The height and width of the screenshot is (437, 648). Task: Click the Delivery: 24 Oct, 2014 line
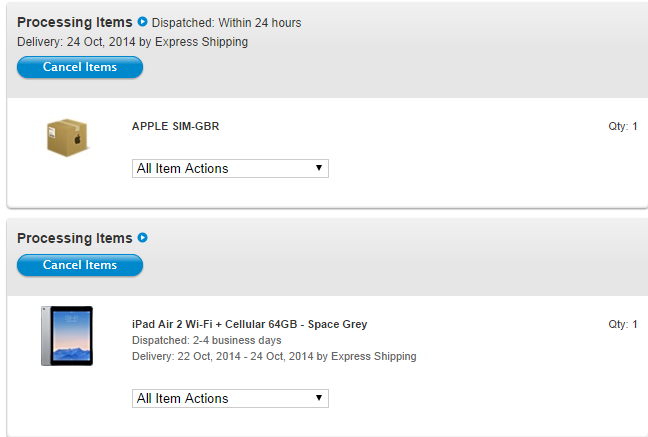(132, 42)
